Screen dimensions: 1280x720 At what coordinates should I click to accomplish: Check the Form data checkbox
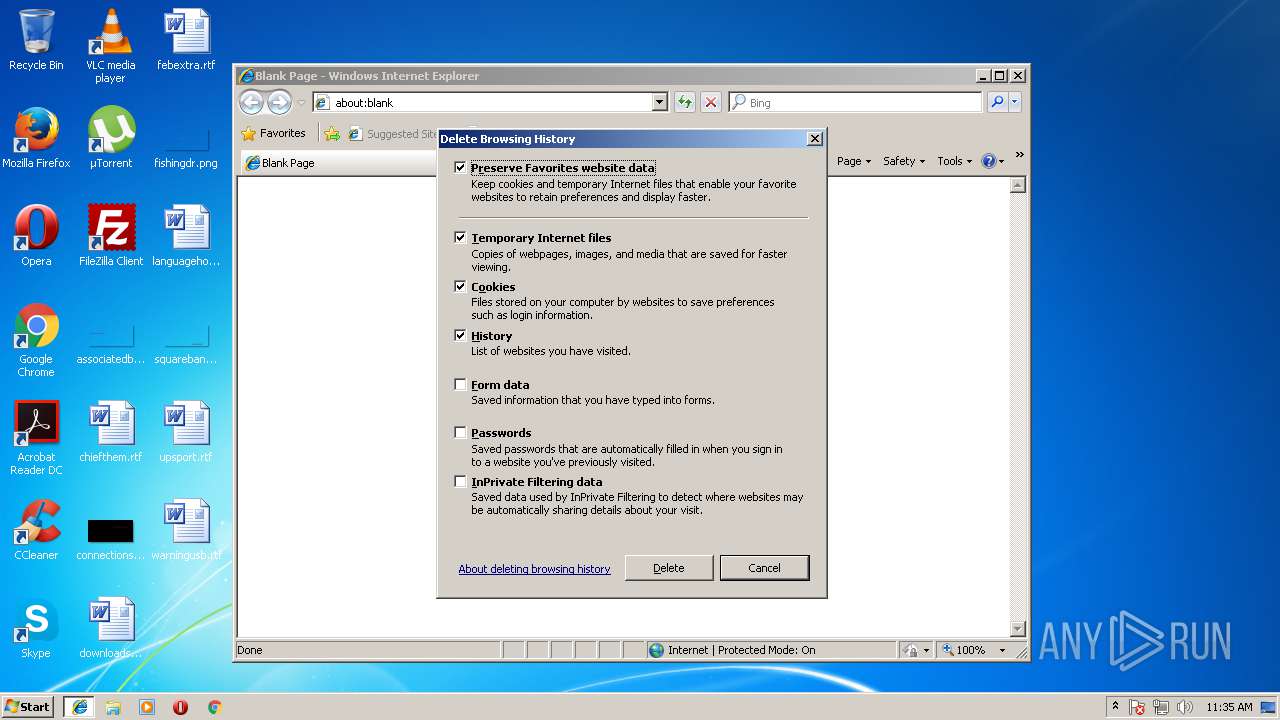pos(460,384)
